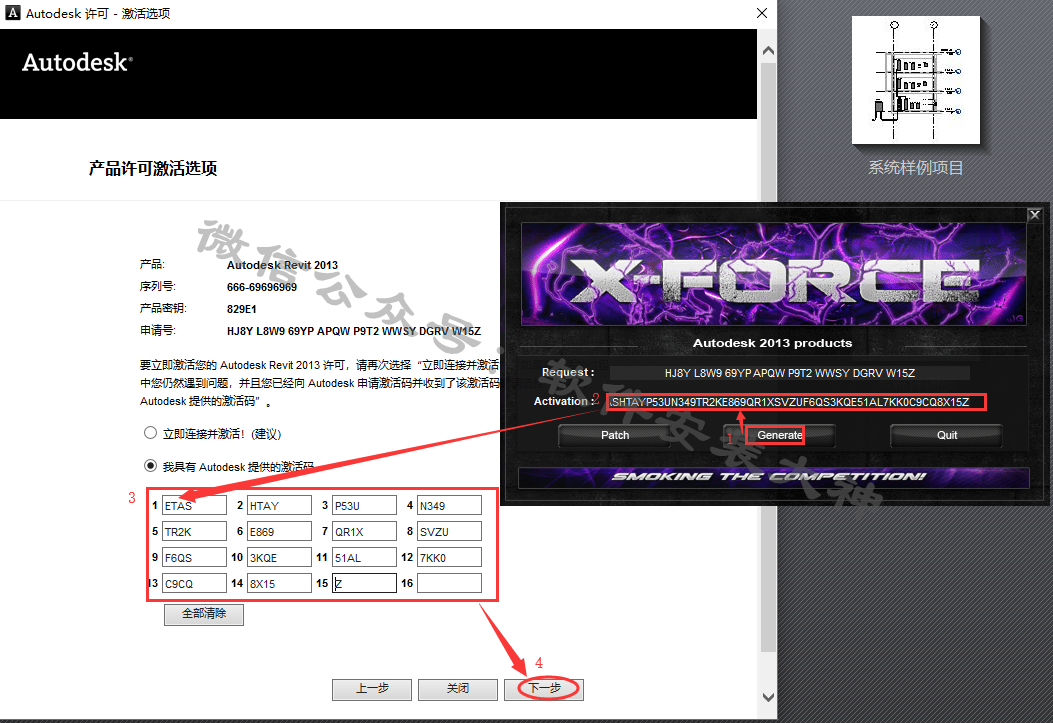Viewport: 1053px width, 723px height.
Task: Click the scroll up arrow in the Autodesk dialog
Action: [x=768, y=50]
